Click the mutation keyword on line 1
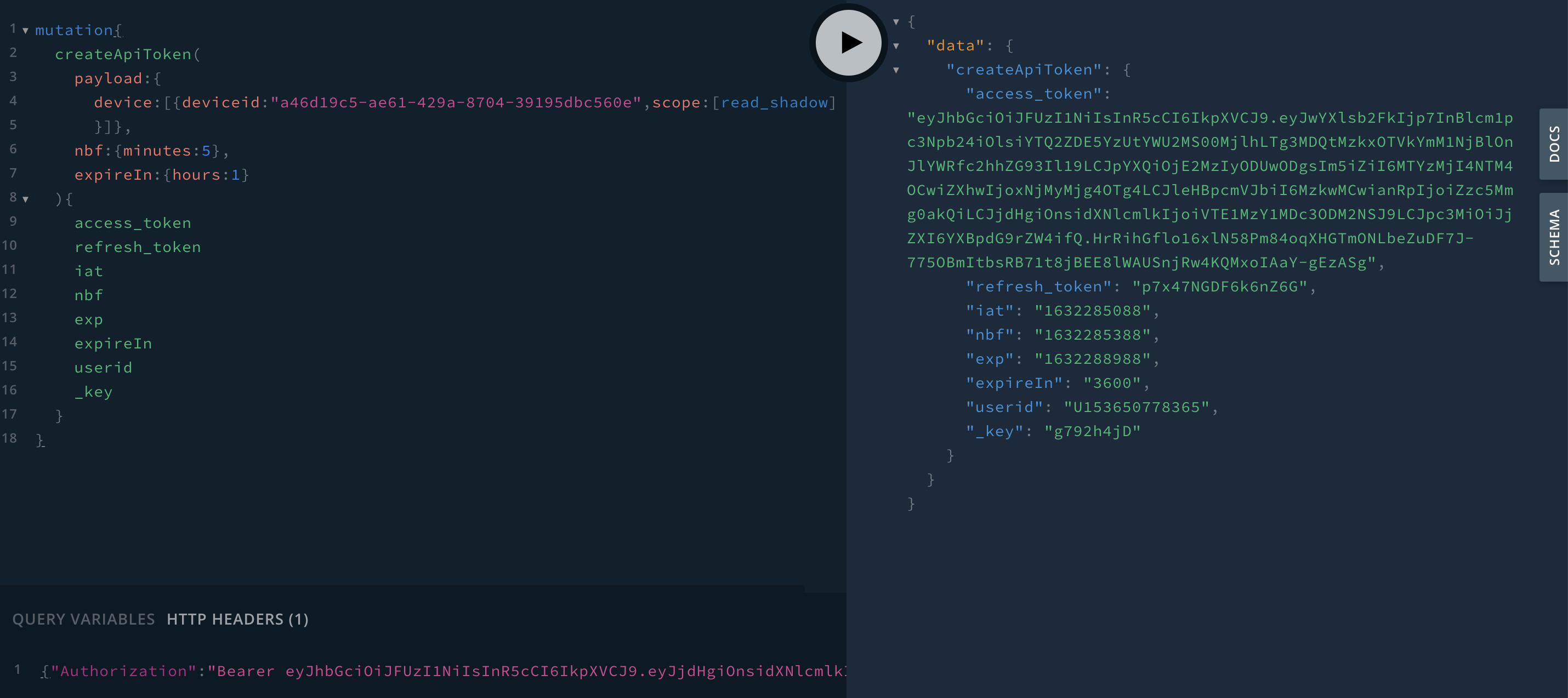The image size is (1568, 698). coord(74,31)
